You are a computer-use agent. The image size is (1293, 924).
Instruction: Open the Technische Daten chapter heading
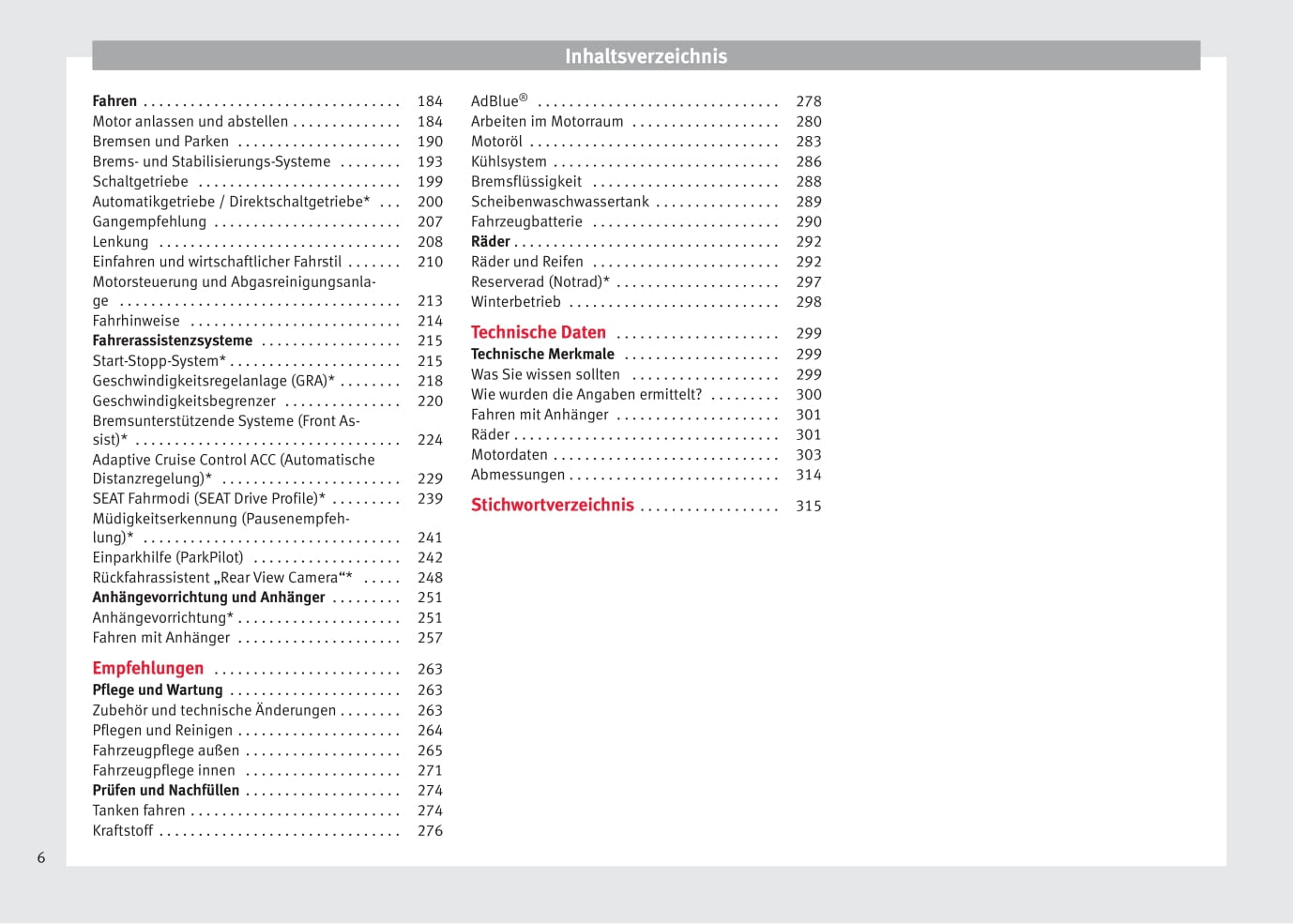[x=538, y=332]
